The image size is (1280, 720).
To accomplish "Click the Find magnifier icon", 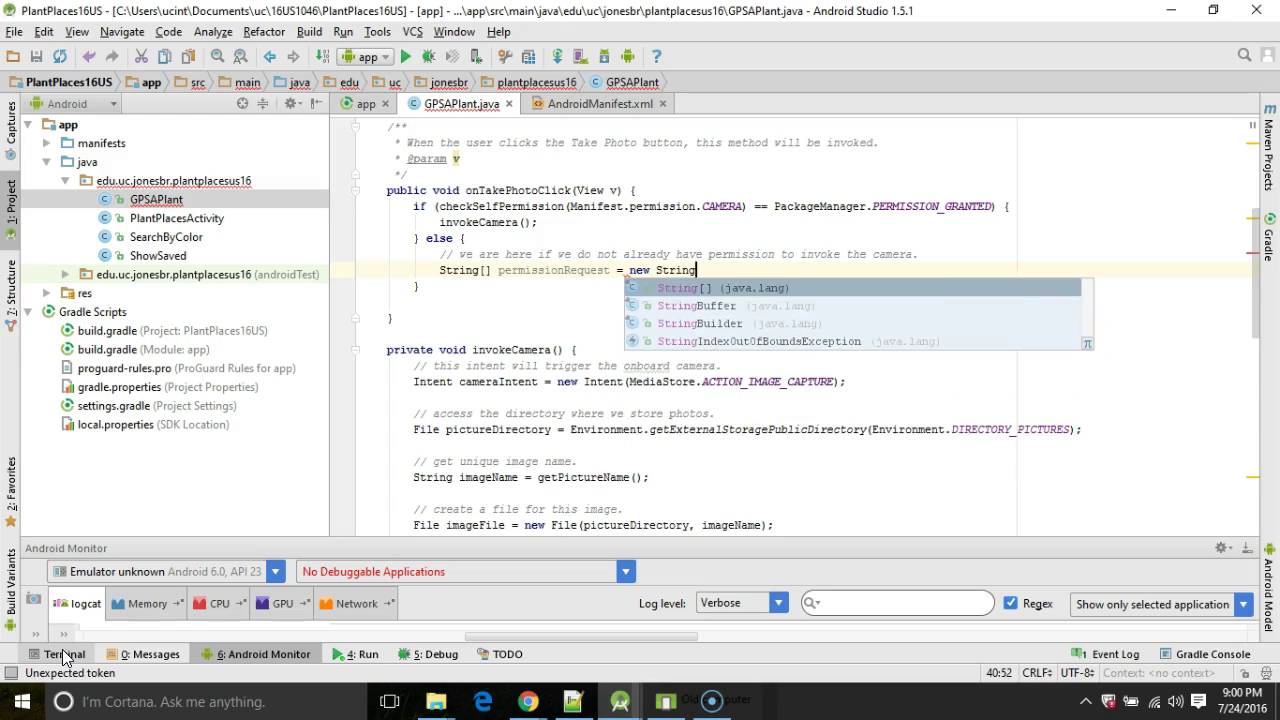I will pos(217,57).
